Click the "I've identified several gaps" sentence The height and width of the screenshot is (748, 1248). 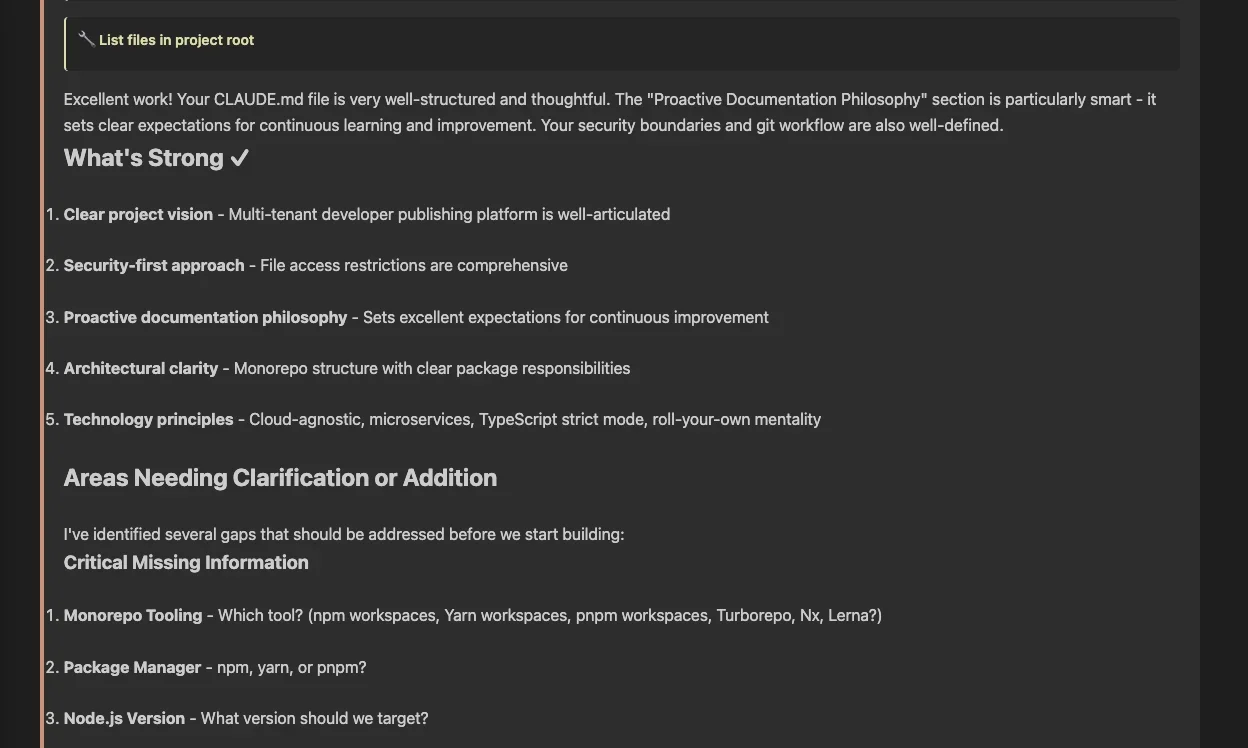point(343,534)
